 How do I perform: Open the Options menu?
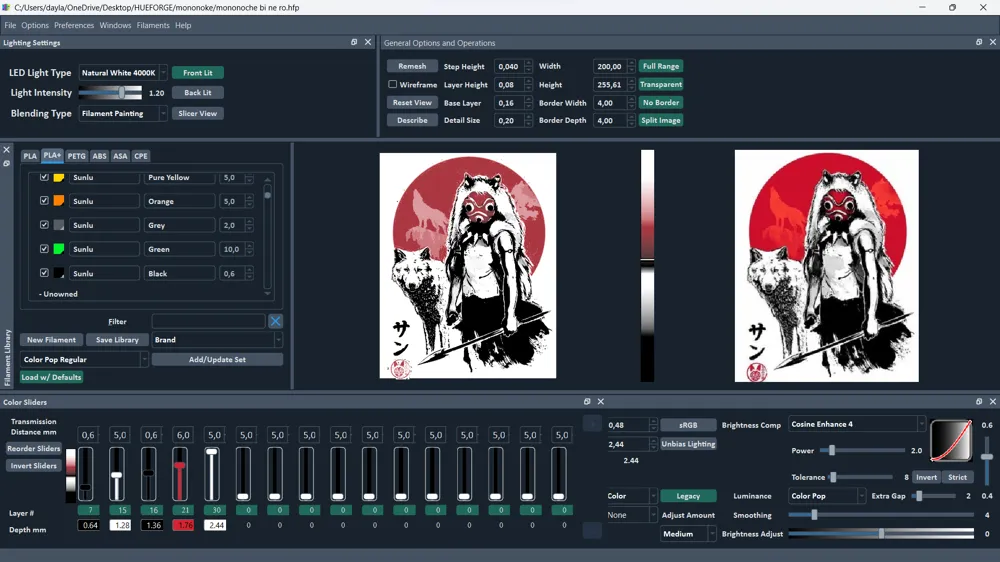pyautogui.click(x=34, y=26)
